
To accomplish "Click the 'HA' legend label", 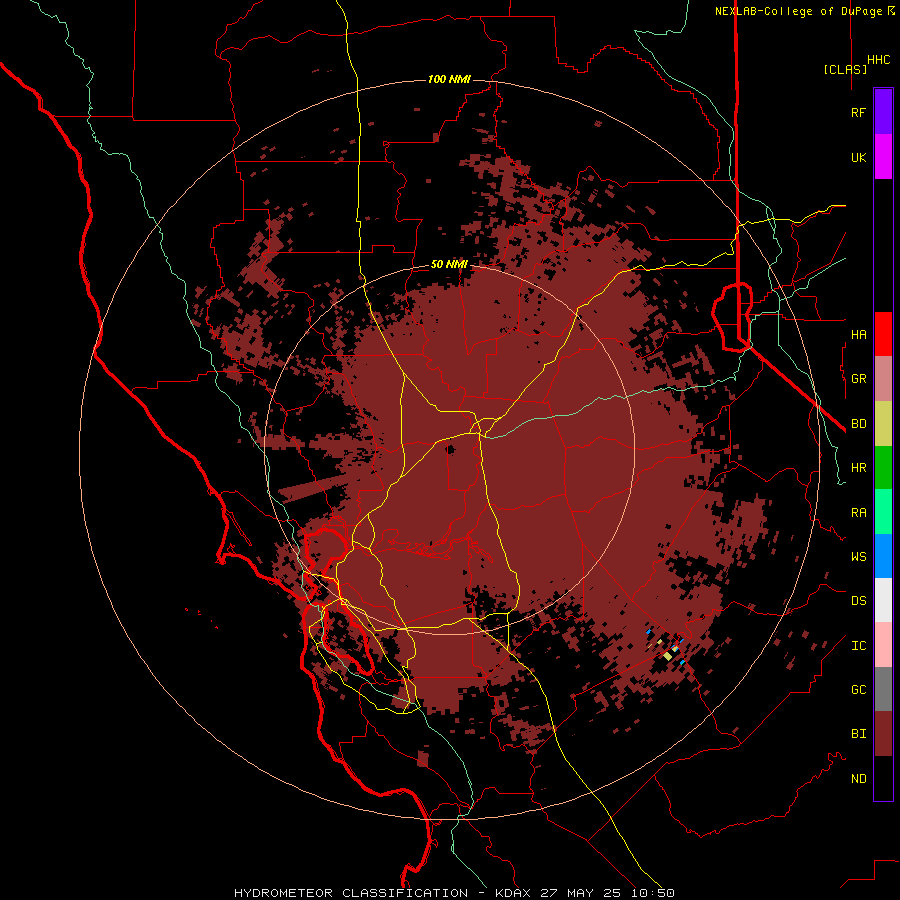I will (858, 334).
